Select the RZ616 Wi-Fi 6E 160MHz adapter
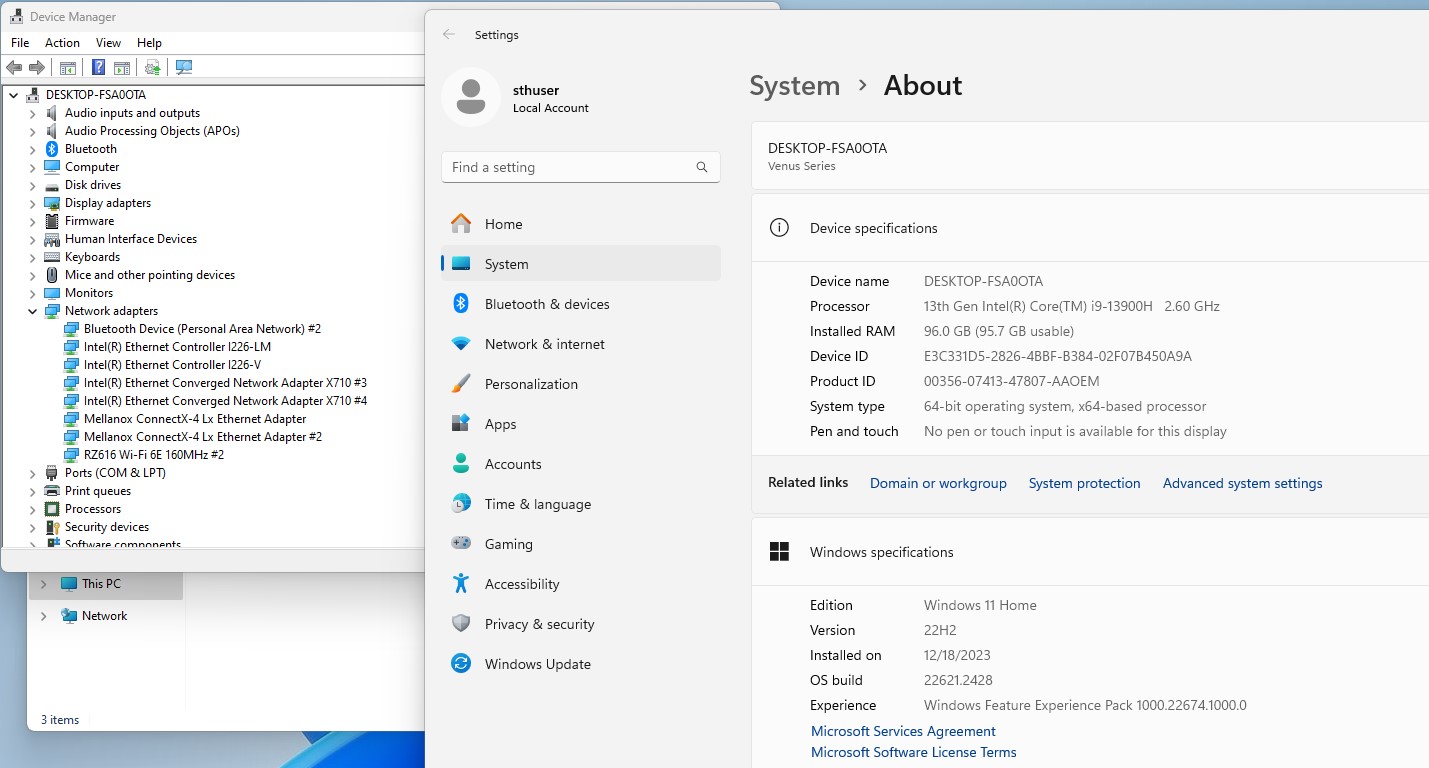Screen dimensions: 1429x768 153,455
